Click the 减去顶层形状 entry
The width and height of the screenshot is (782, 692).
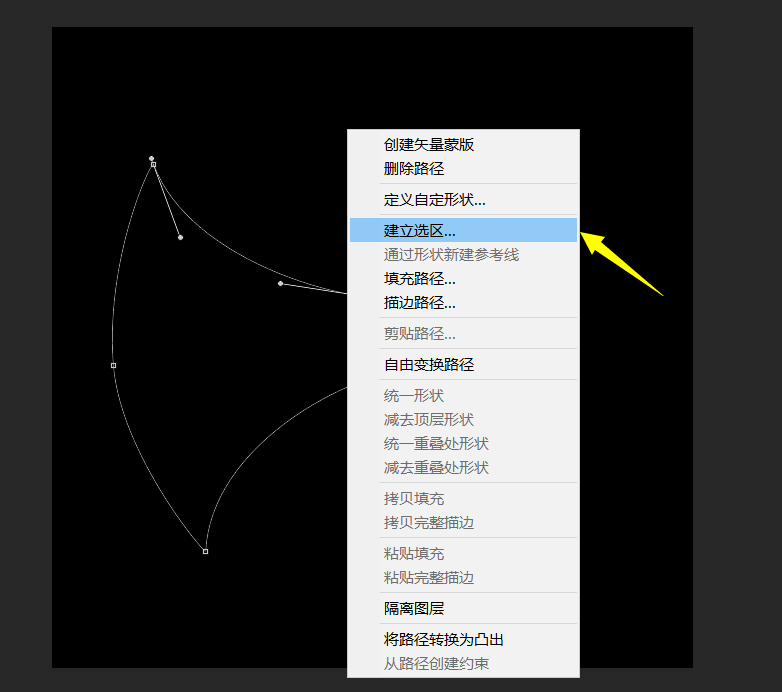tap(463, 419)
